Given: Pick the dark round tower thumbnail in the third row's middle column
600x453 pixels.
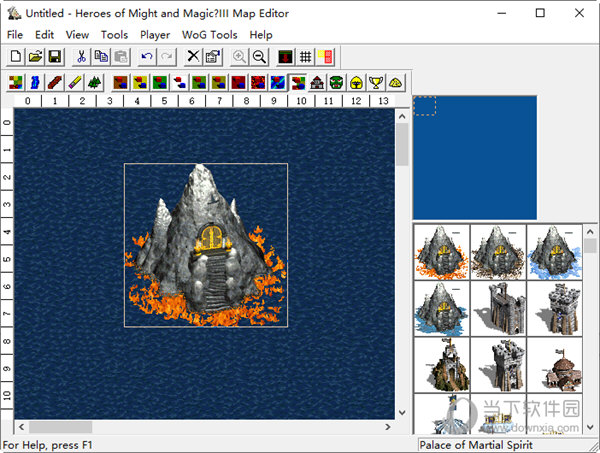Looking at the screenshot, I should 498,365.
